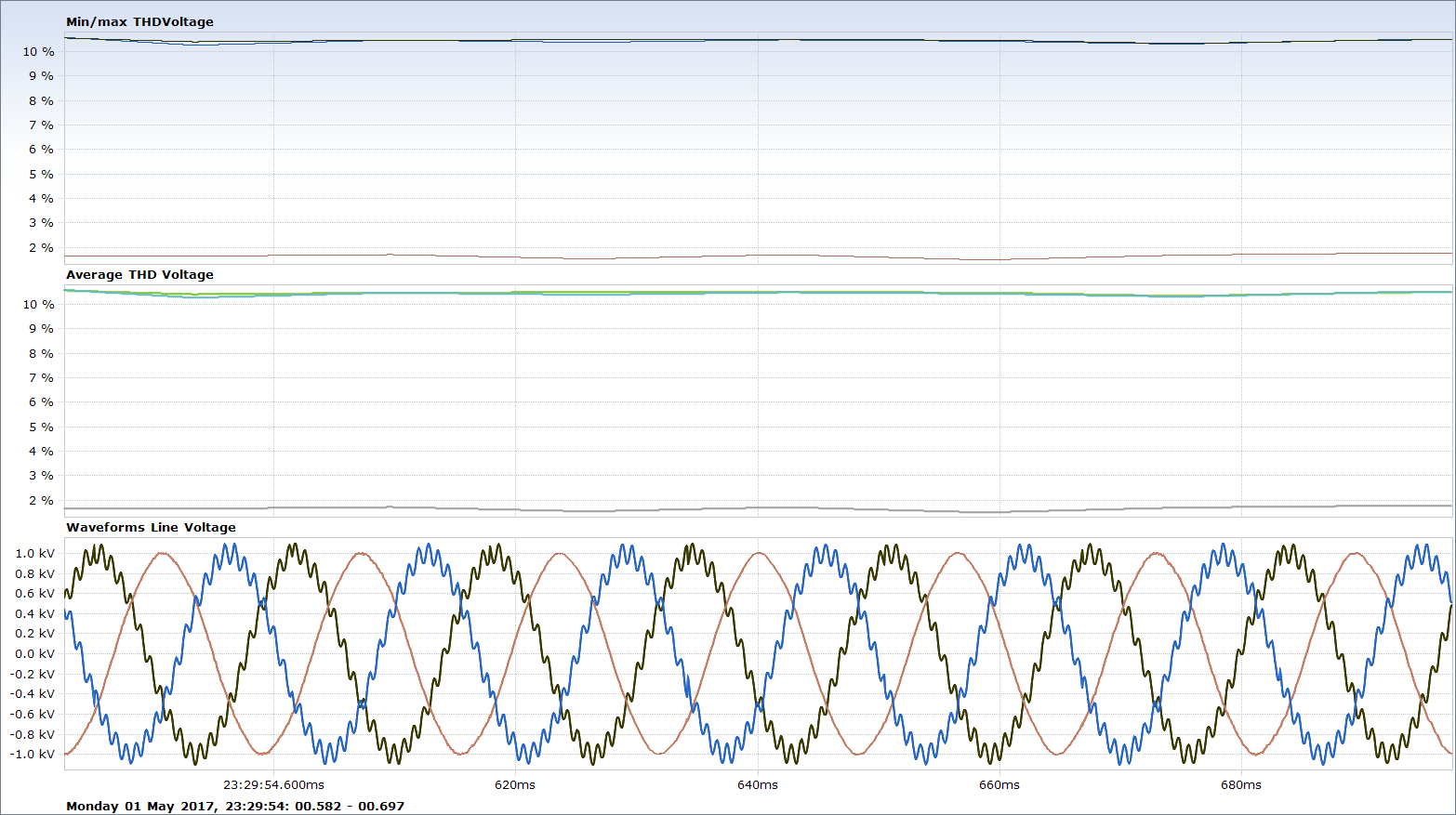Click "6 %" label in Average THD Voltage chart
Screen dimensions: 1456x815
tap(41, 401)
